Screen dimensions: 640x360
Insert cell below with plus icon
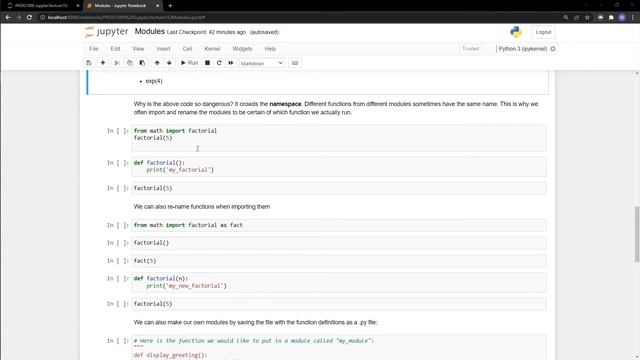click(103, 63)
